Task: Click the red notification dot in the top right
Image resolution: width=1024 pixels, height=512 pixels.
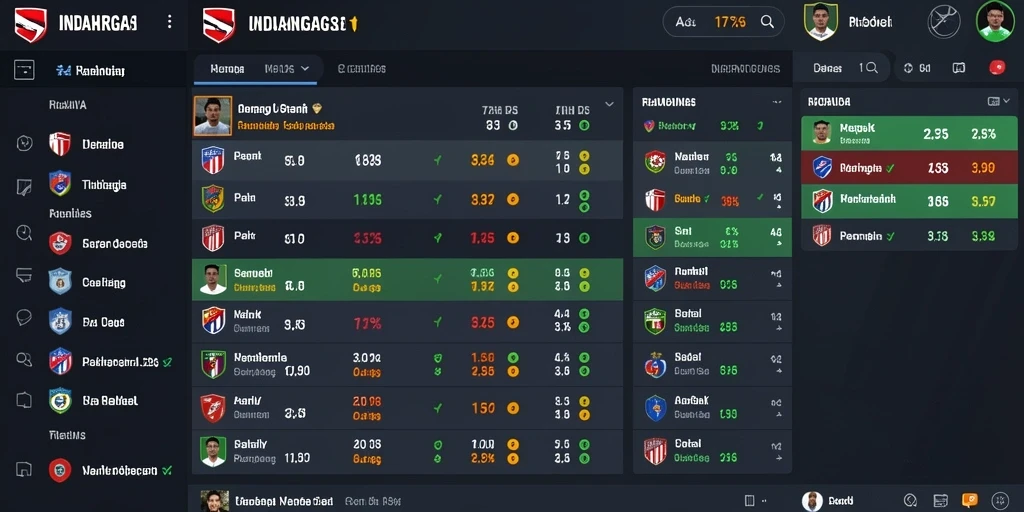Action: pos(997,67)
